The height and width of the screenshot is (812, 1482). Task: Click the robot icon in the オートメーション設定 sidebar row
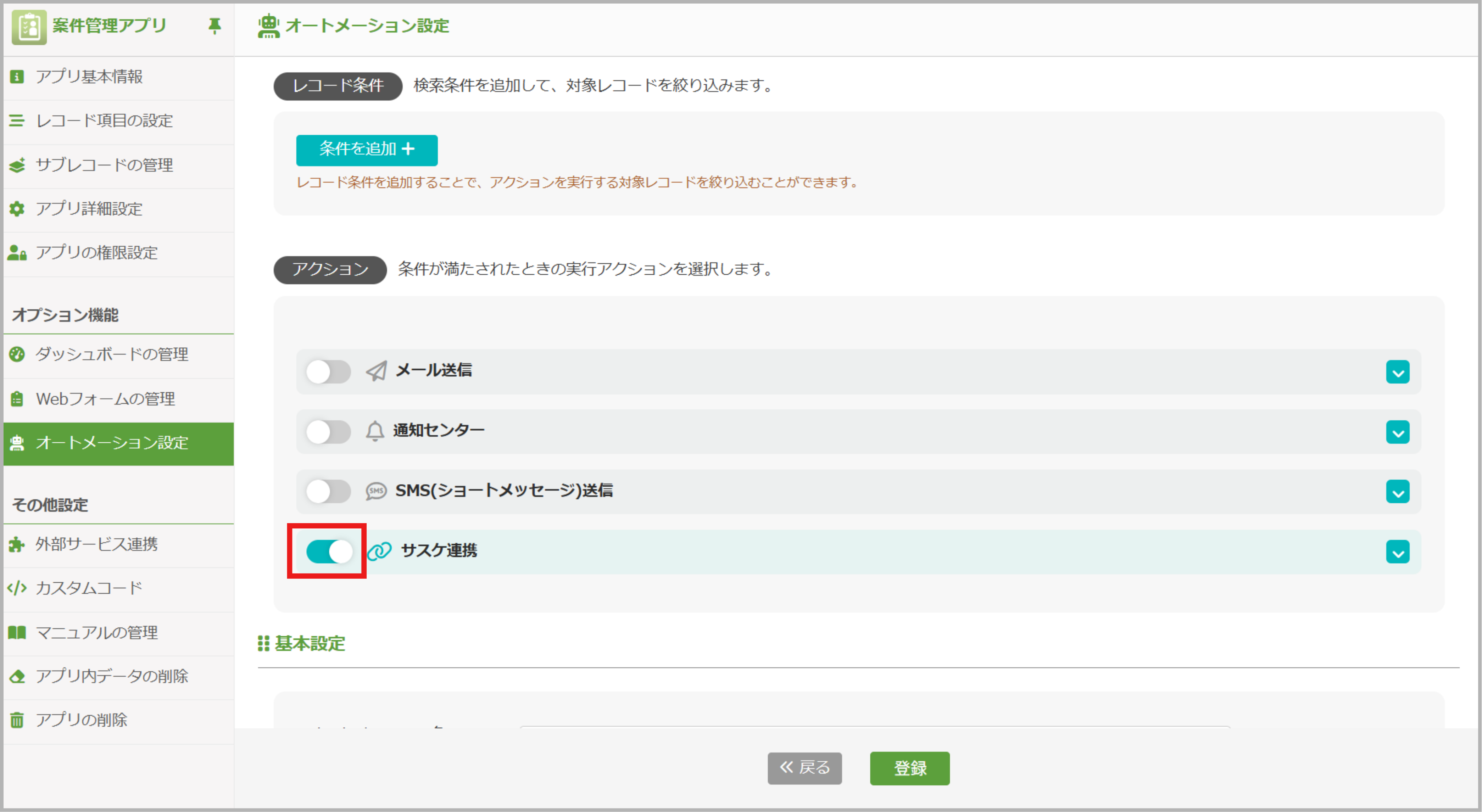[17, 443]
